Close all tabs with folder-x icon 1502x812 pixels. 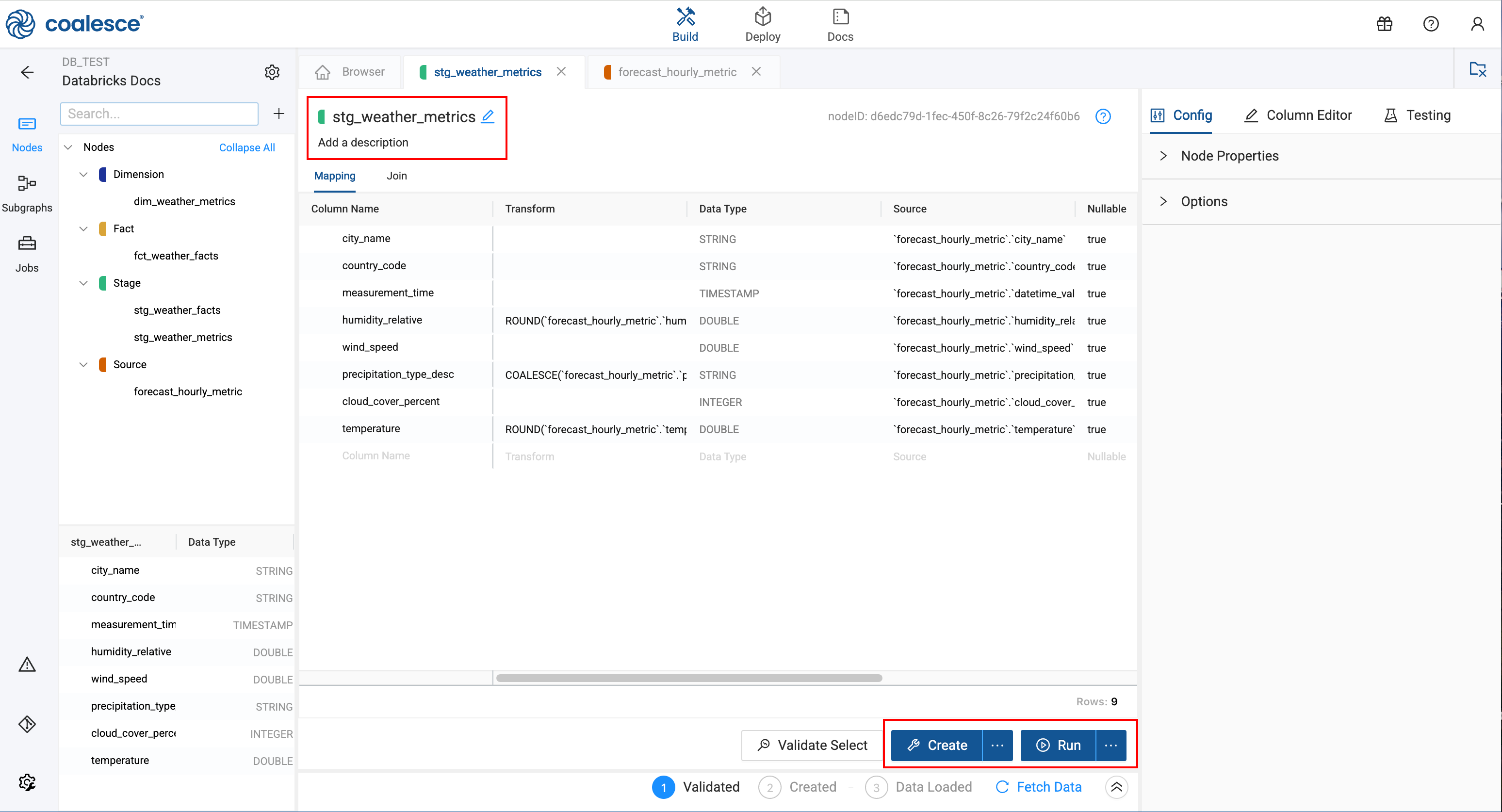pos(1478,69)
